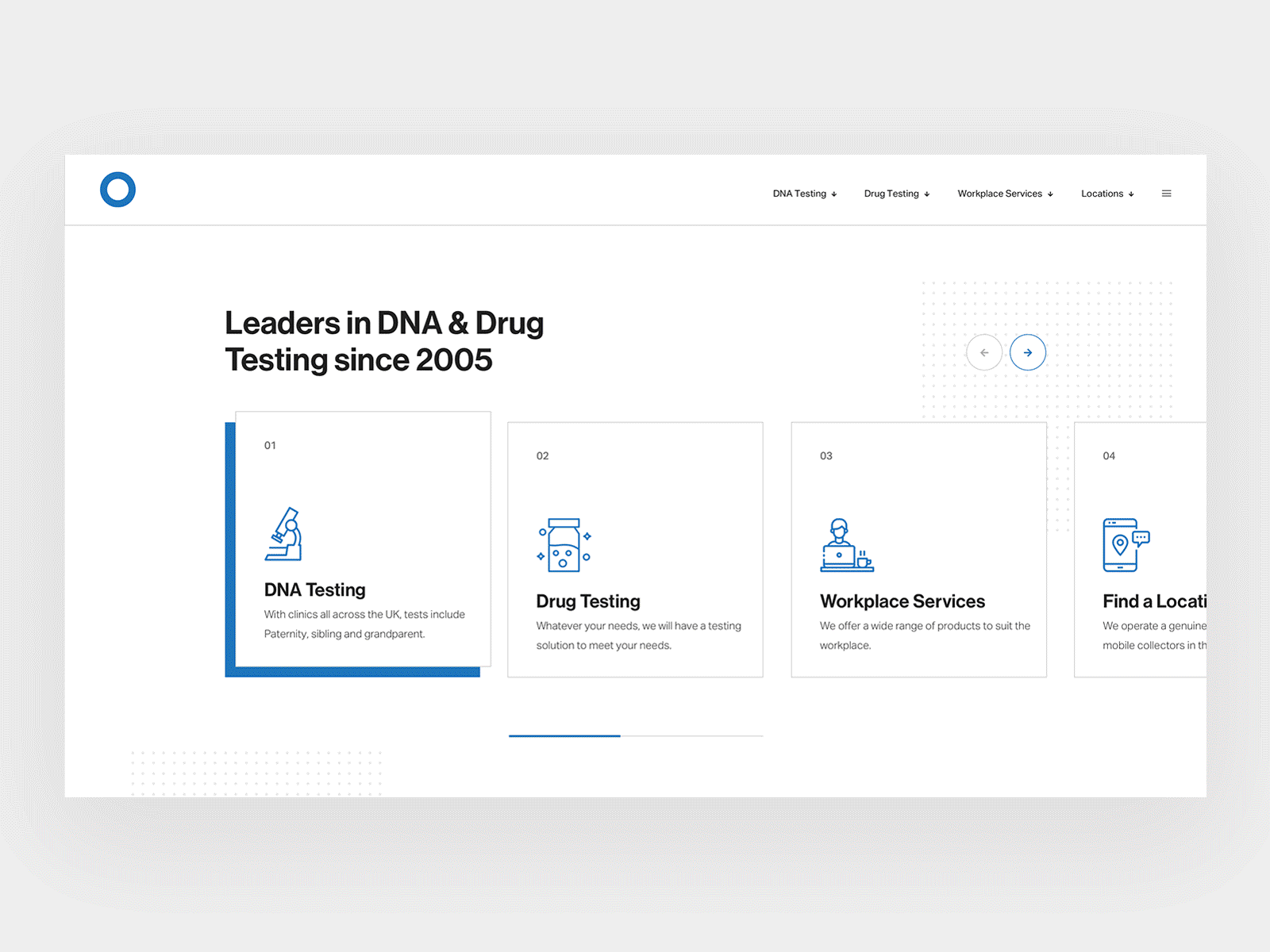Click the circular company logo

tap(117, 189)
